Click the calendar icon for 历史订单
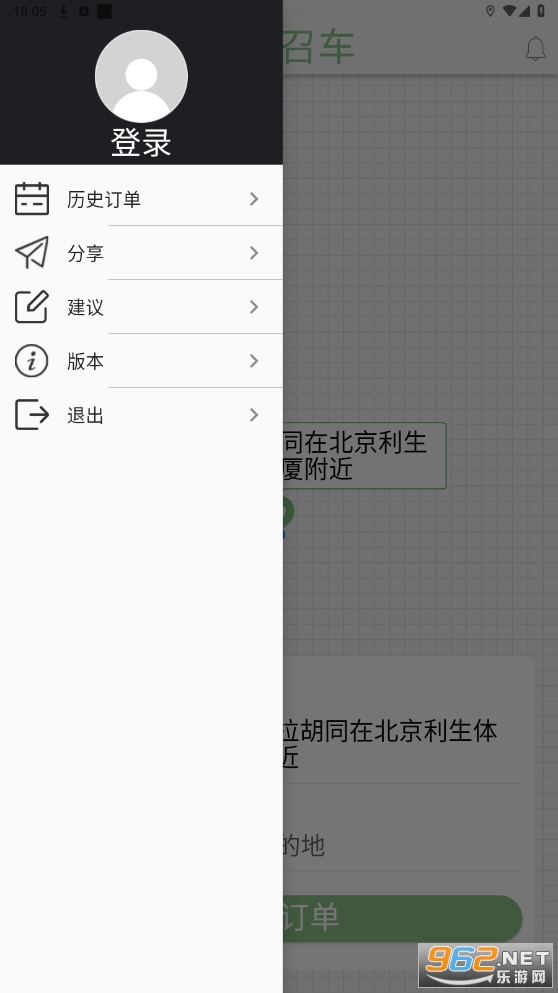Screen dimensions: 558x993 coord(32,199)
